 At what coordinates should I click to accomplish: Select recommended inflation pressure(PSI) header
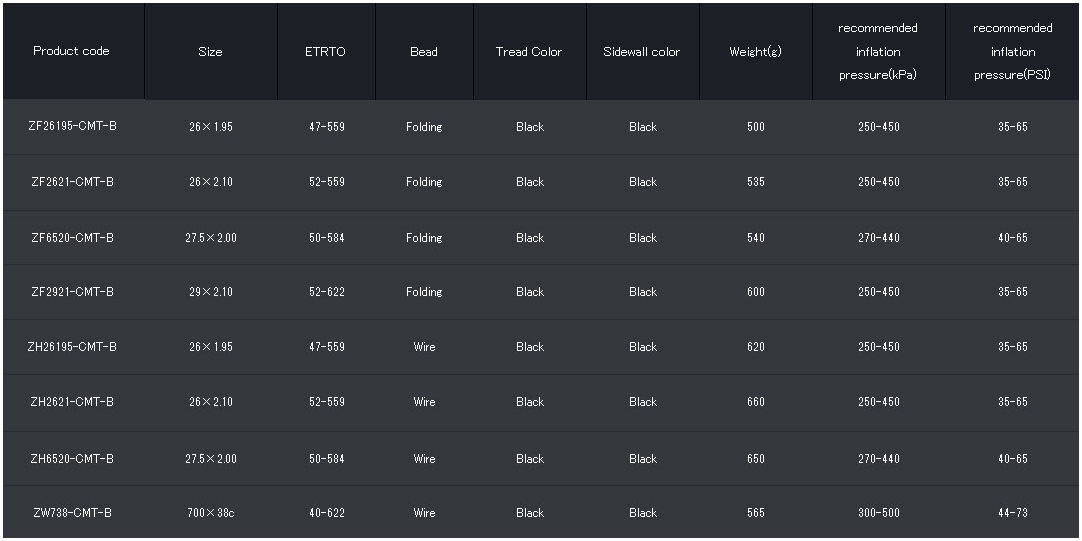1012,52
